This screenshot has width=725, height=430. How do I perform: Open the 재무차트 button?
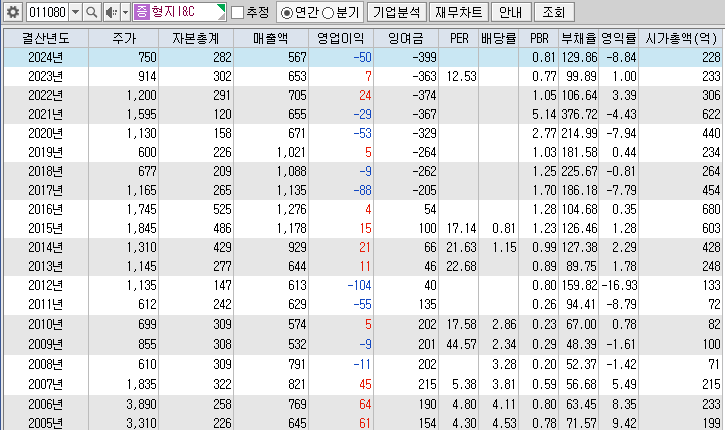click(x=459, y=12)
